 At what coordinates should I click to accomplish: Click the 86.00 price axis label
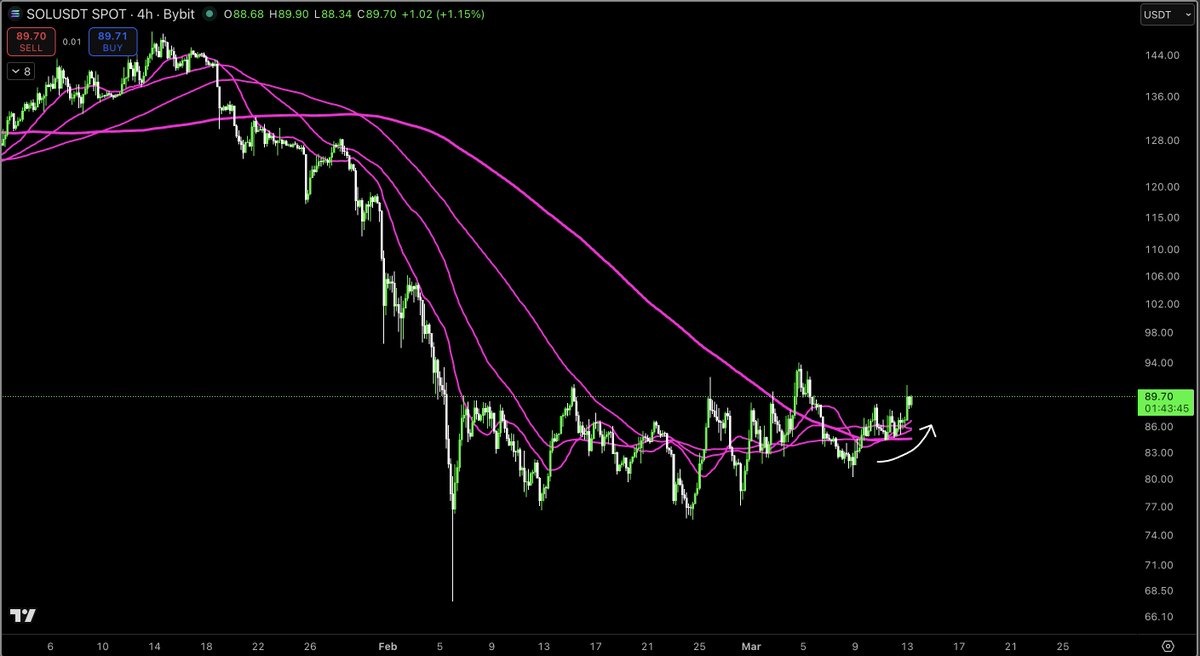pyautogui.click(x=1160, y=427)
